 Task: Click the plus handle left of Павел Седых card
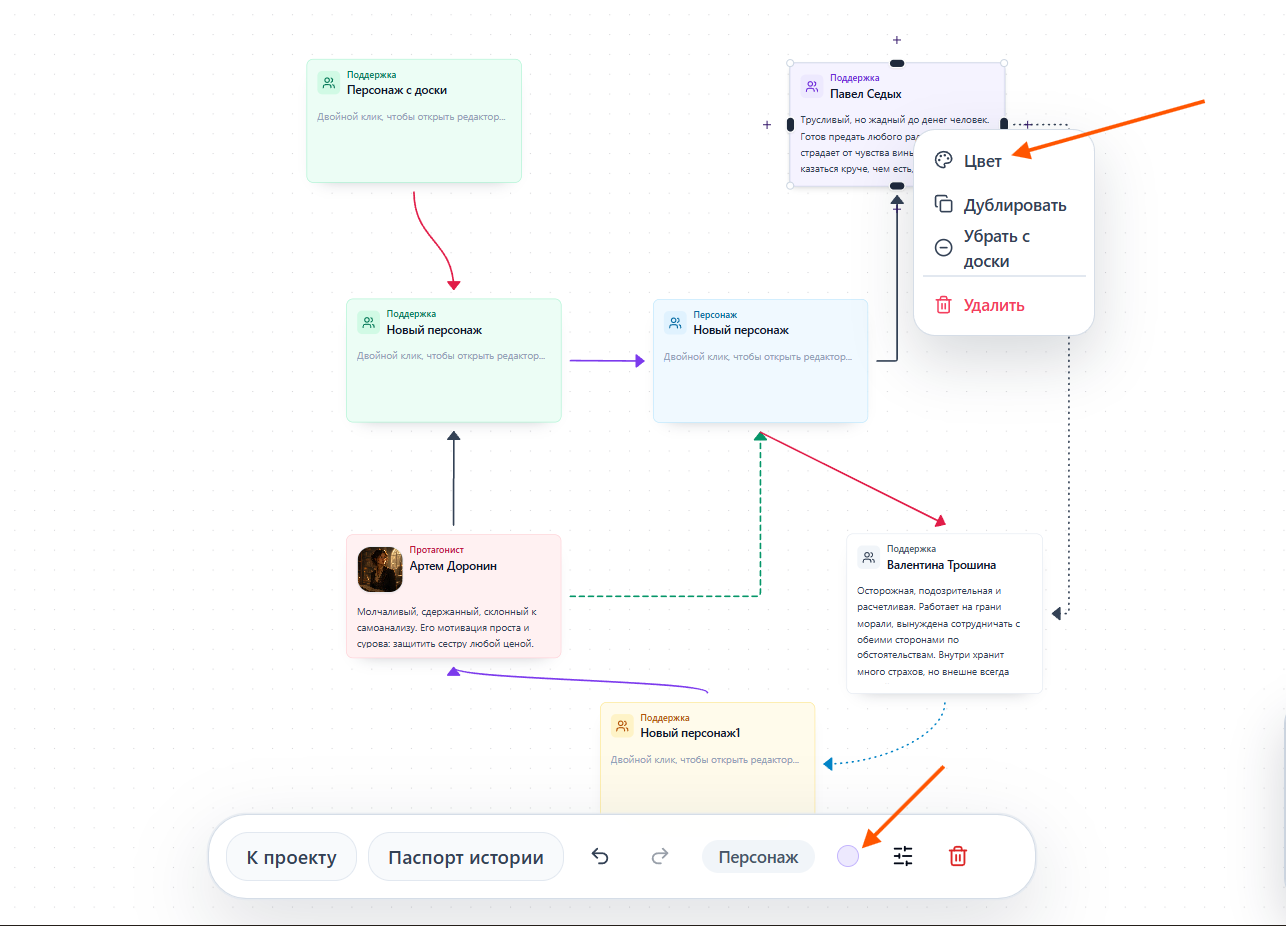click(x=767, y=125)
